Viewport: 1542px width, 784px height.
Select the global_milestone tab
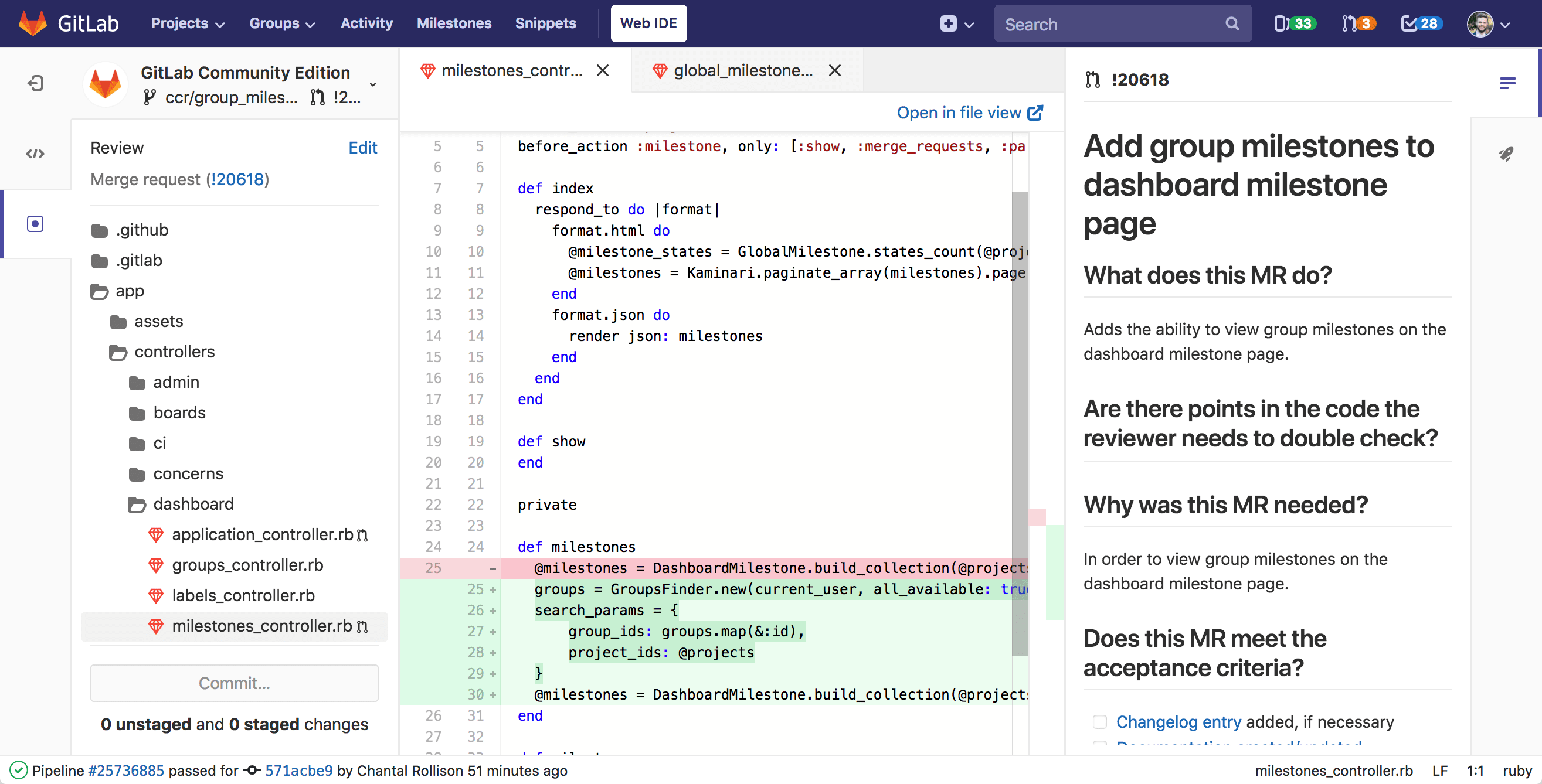pos(745,70)
